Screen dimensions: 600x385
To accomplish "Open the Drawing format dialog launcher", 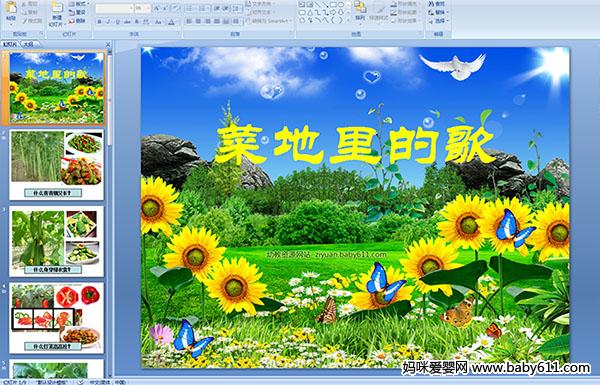I will pyautogui.click(x=420, y=33).
